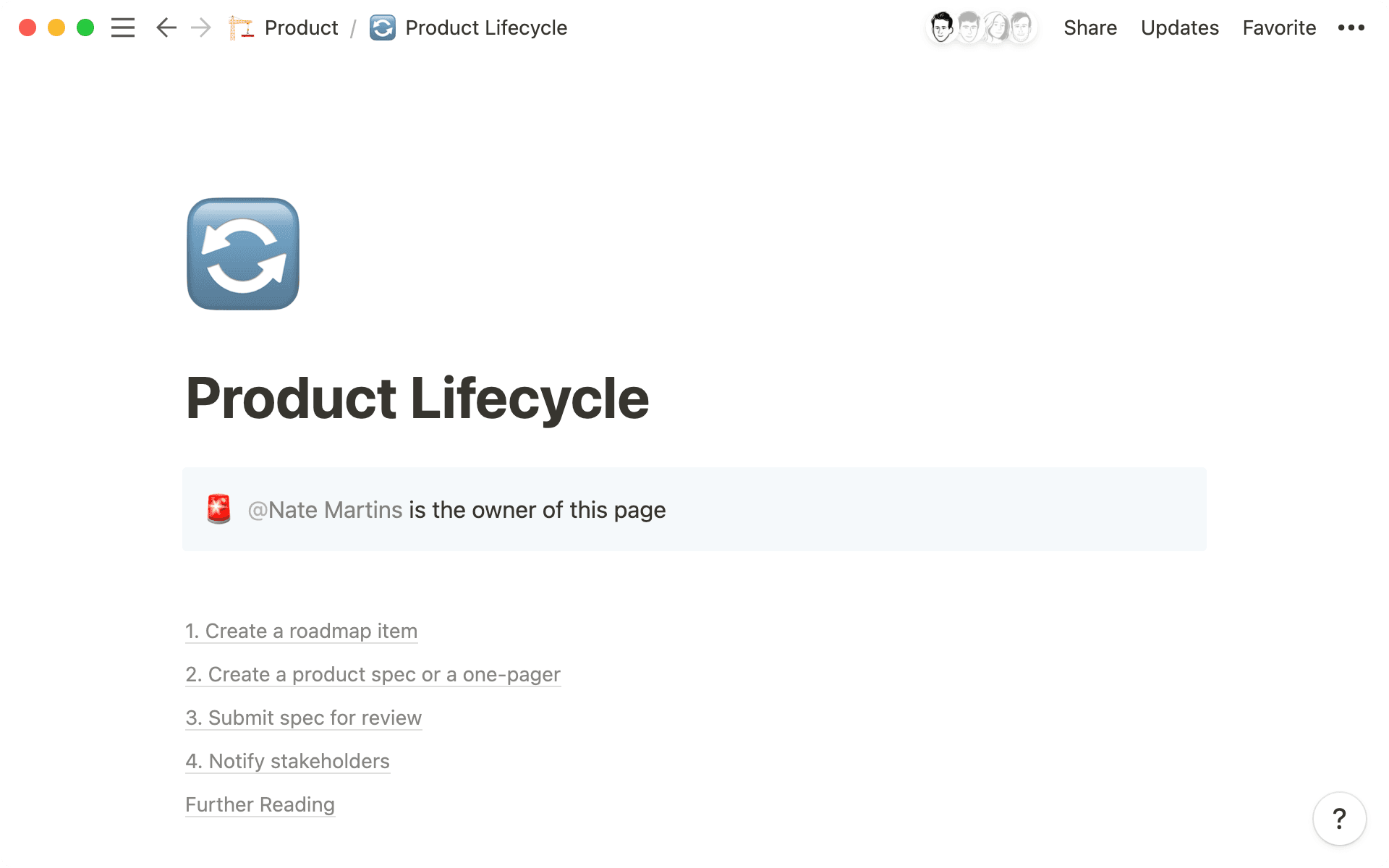Jump to "1. Create a roadmap item"
Image resolution: width=1389 pixels, height=868 pixels.
[301, 631]
